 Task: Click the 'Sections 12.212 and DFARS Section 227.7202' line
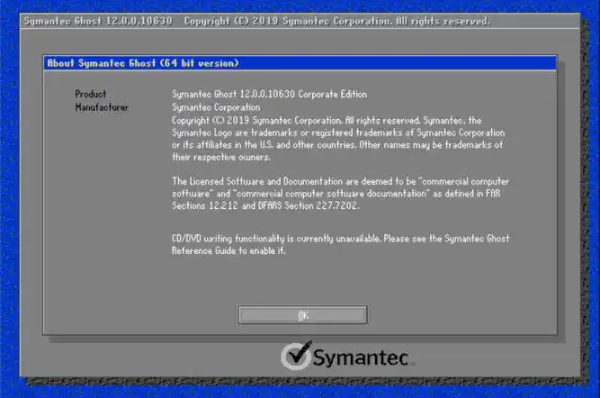pyautogui.click(x=266, y=206)
